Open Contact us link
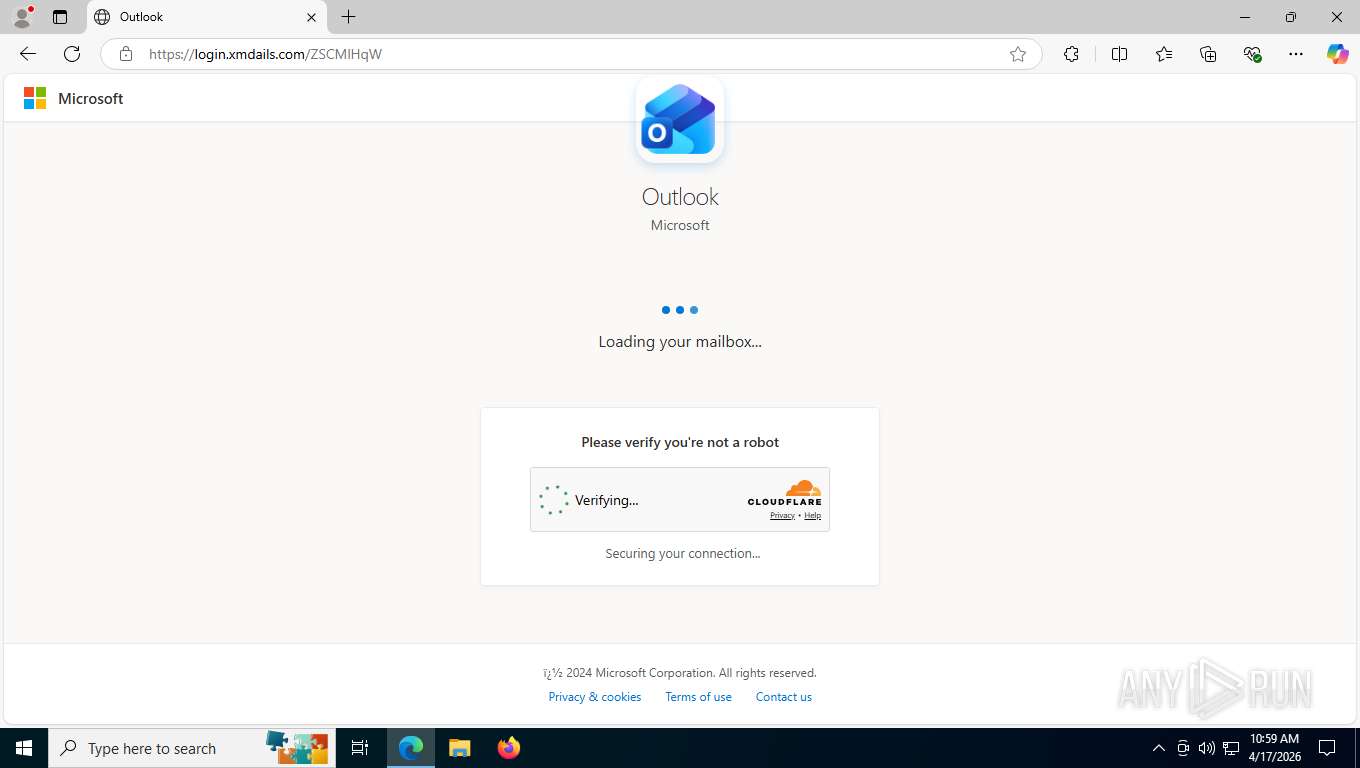 tap(784, 697)
